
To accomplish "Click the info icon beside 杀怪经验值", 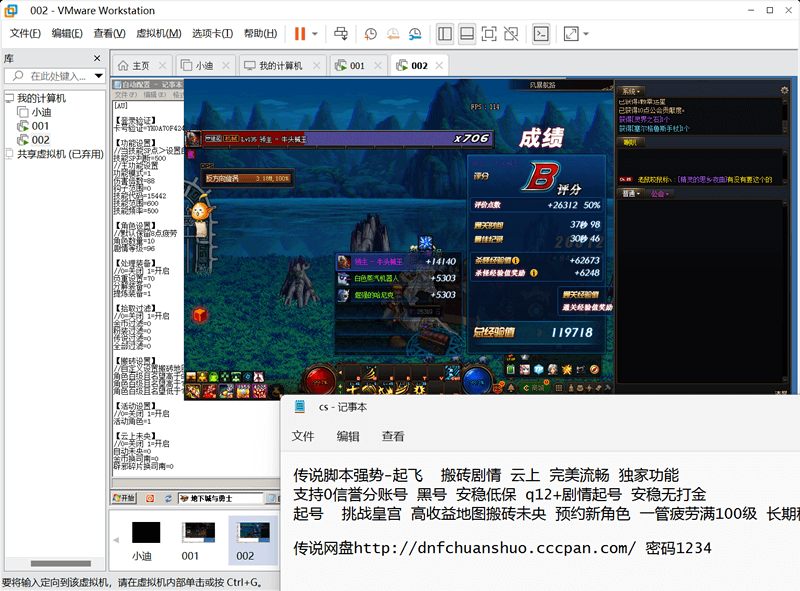I will pyautogui.click(x=516, y=260).
